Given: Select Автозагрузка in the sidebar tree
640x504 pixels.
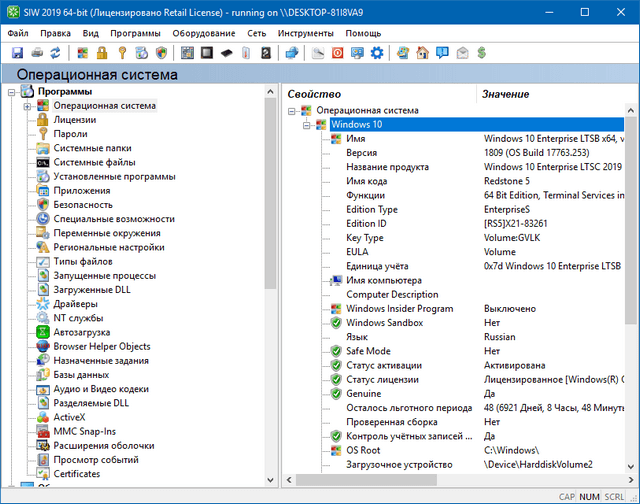Looking at the screenshot, I should (82, 331).
